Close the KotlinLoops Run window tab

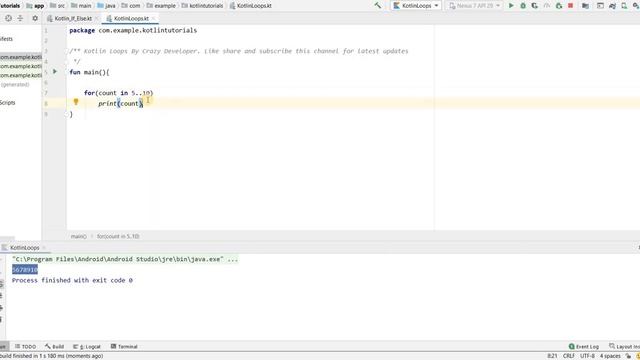[x=44, y=248]
